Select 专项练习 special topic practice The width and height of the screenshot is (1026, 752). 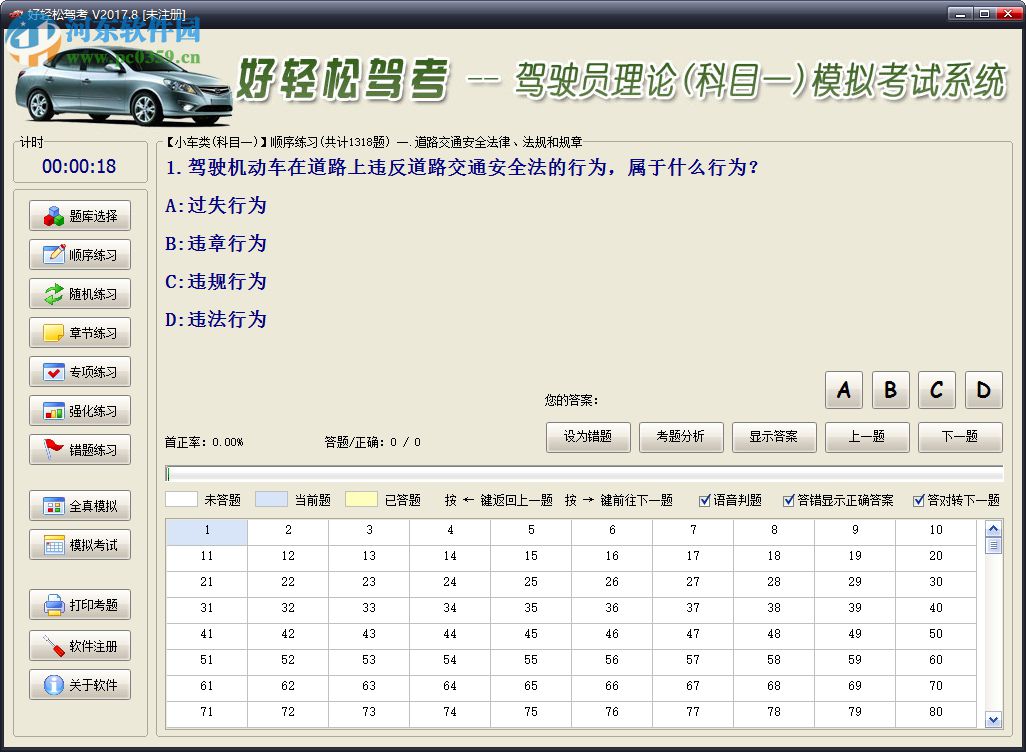79,371
